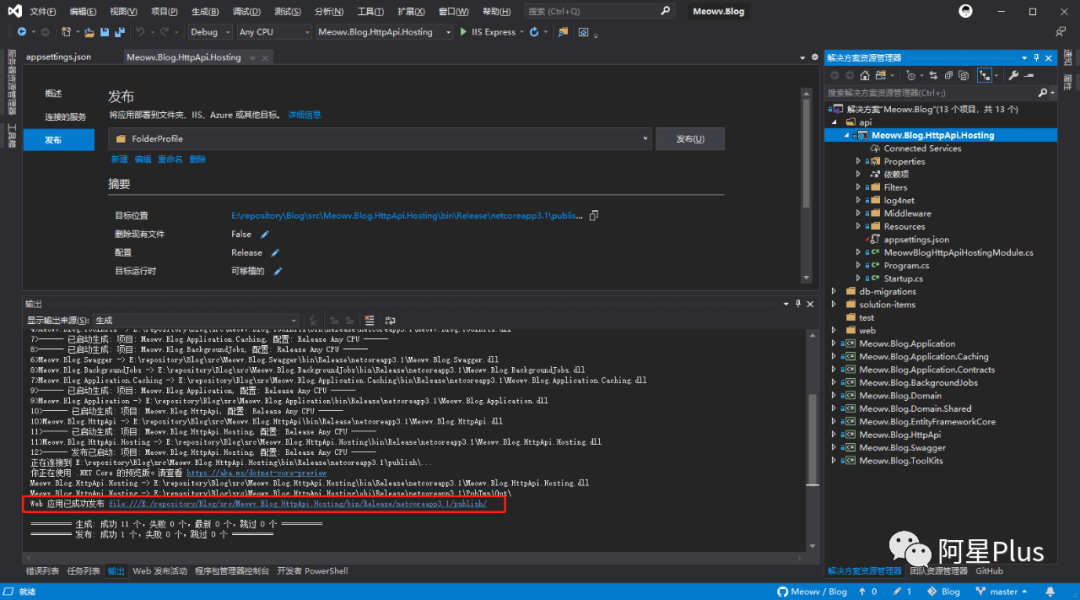Screen dimensions: 1080x600
Task: Switch to the 程序包管理器控制台 tab
Action: pyautogui.click(x=231, y=571)
